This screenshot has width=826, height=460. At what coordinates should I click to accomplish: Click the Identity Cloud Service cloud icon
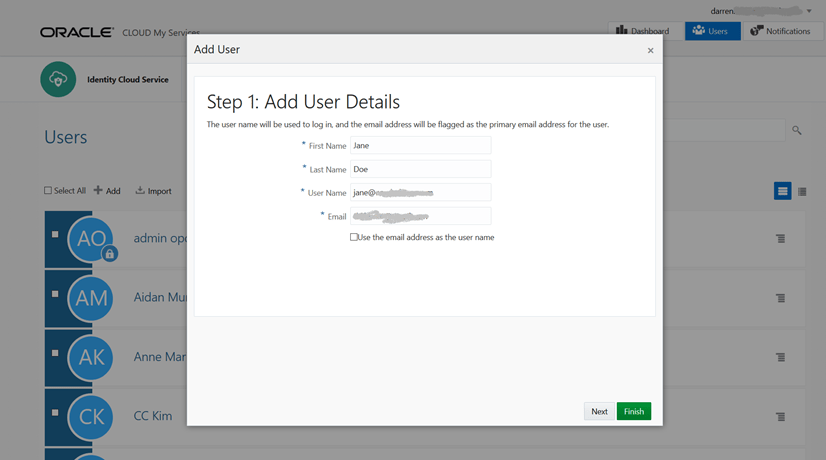tap(58, 80)
